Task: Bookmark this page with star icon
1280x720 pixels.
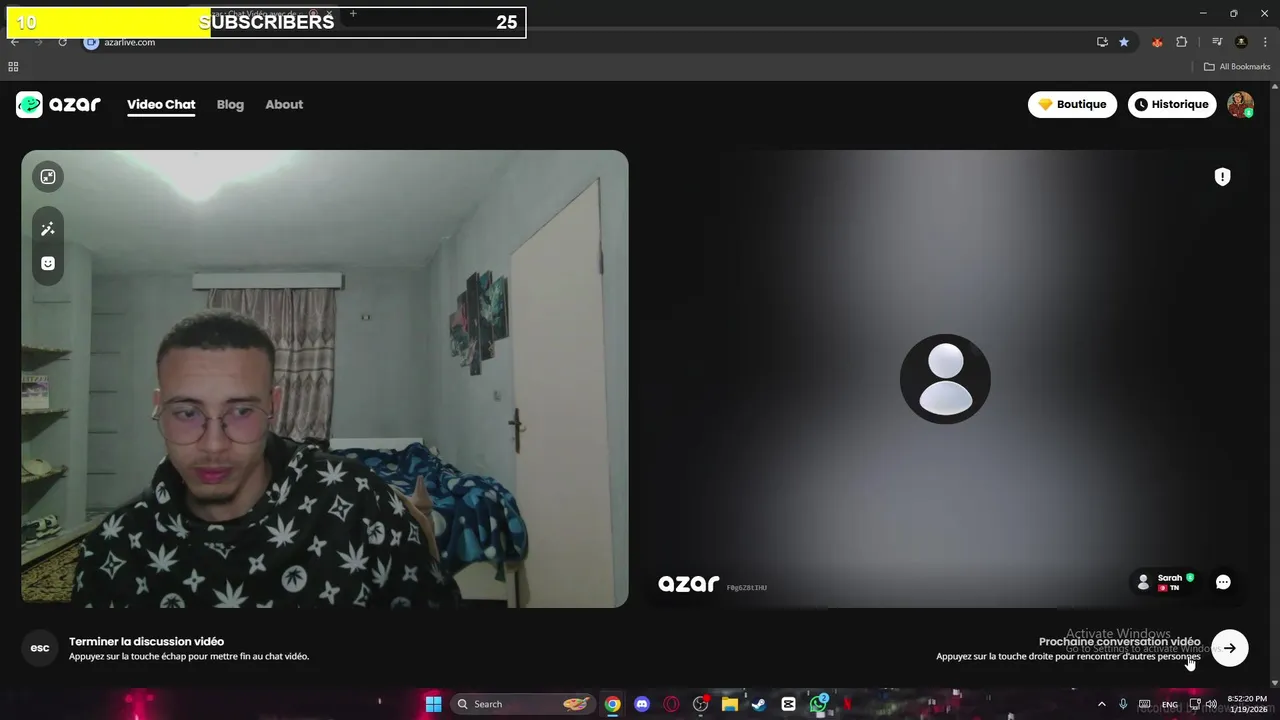Action: pyautogui.click(x=1124, y=42)
